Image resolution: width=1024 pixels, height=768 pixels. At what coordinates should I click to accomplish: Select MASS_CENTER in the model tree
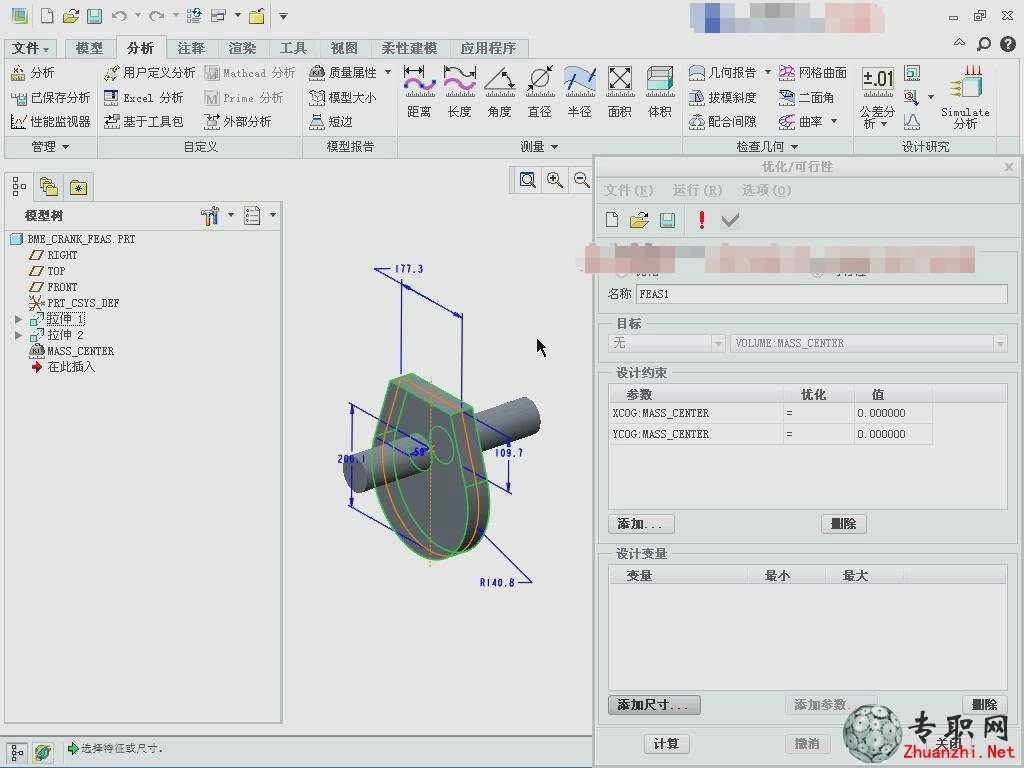(80, 351)
